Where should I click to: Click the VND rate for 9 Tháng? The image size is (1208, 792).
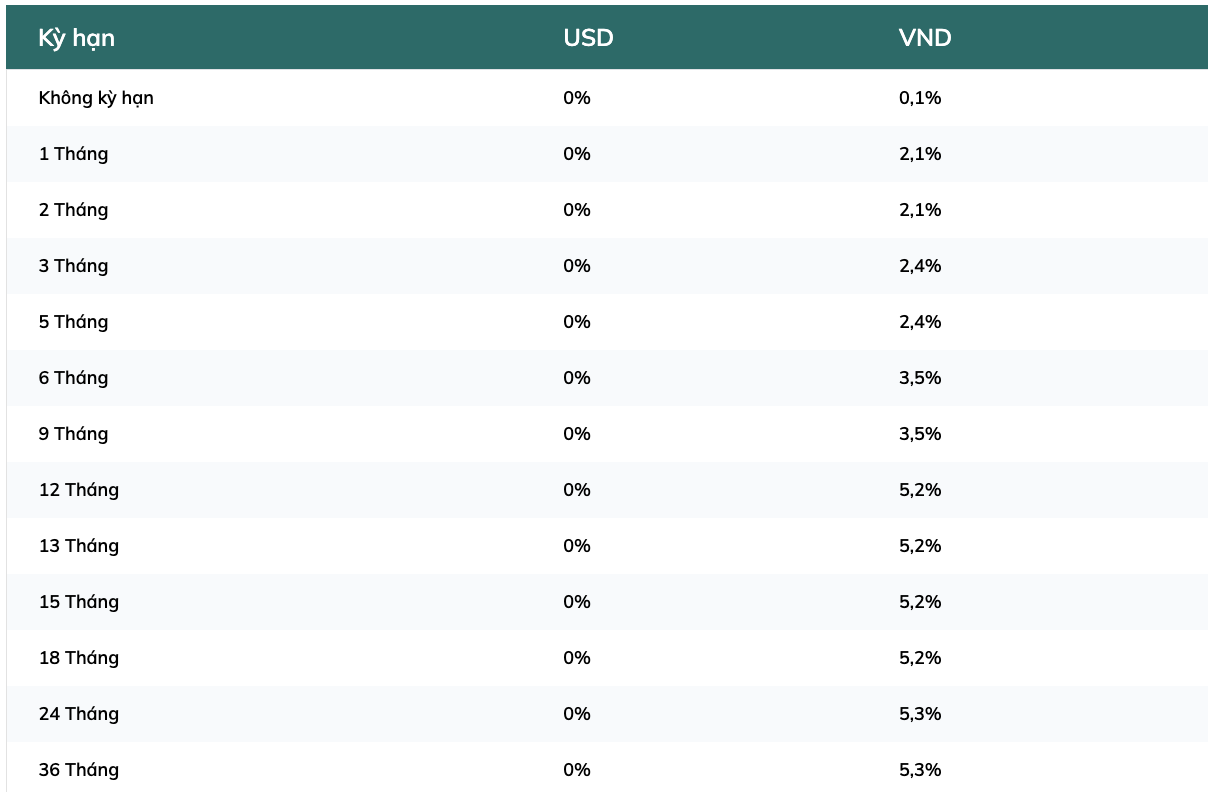click(920, 434)
